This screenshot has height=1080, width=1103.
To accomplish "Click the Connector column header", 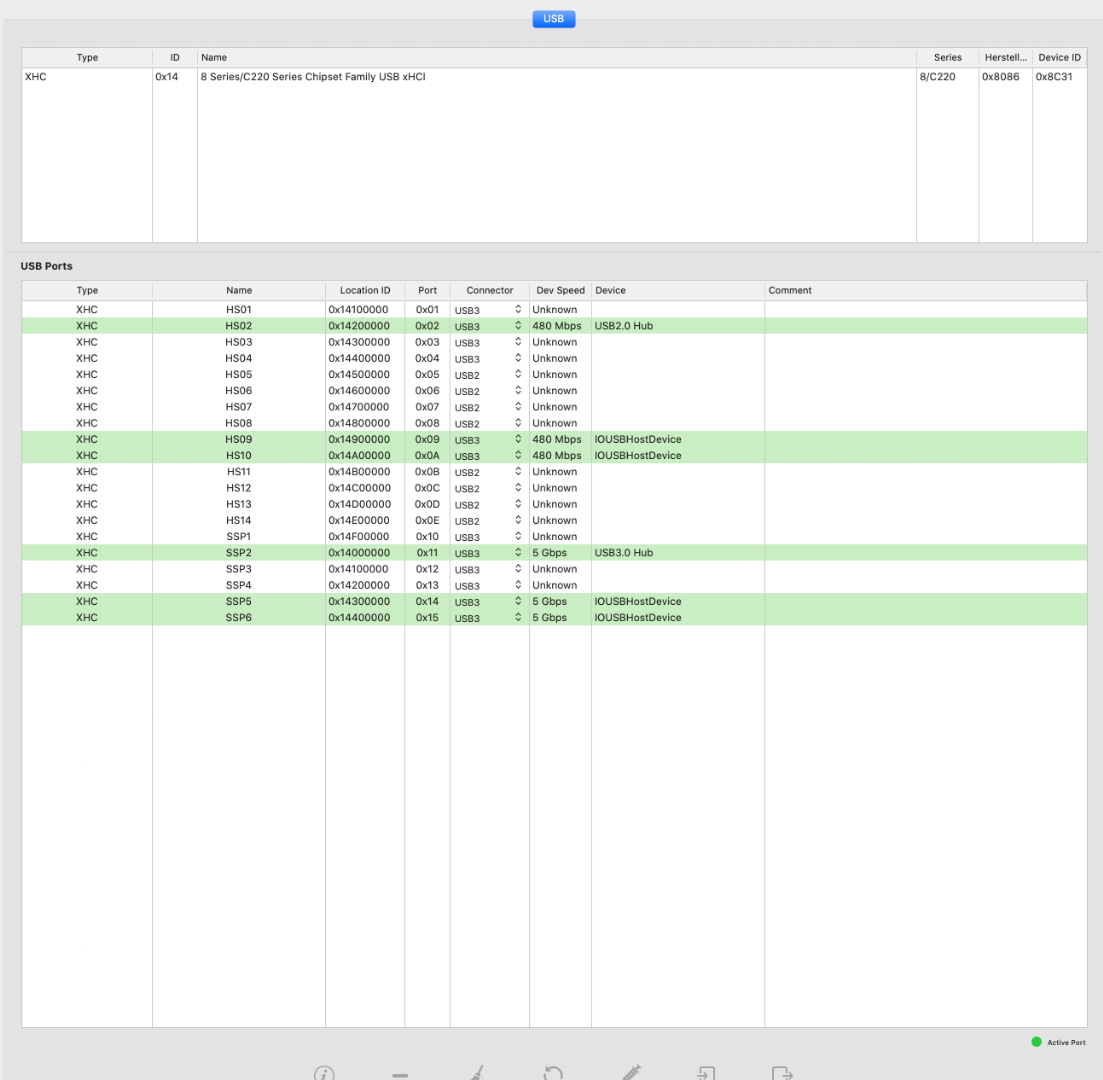I will [x=490, y=290].
